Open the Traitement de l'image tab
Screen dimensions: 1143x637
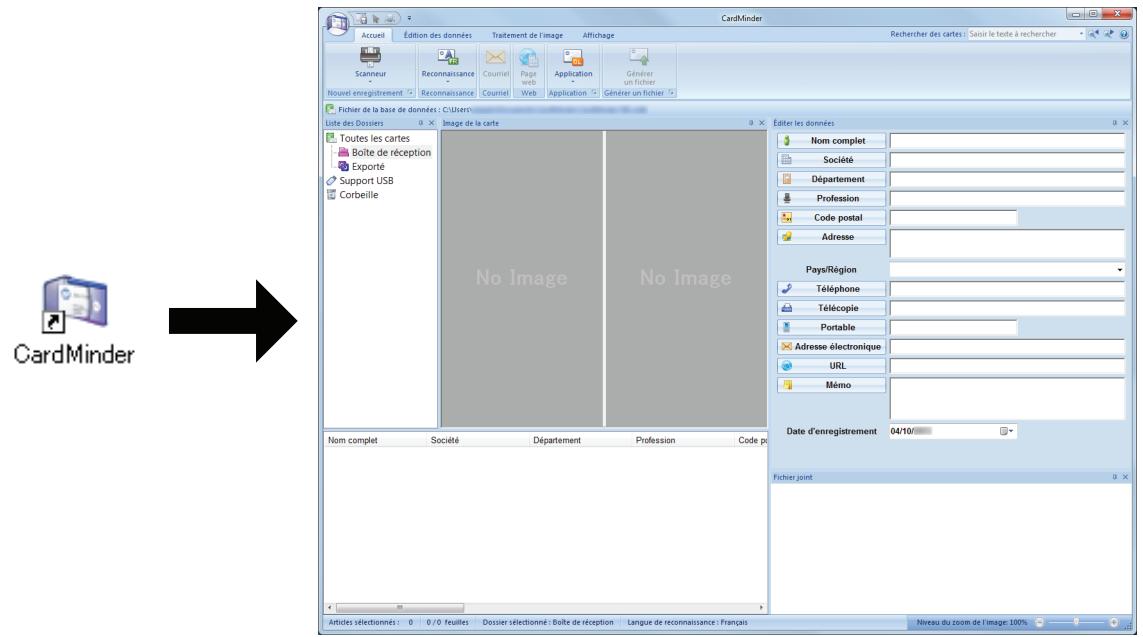(x=527, y=35)
